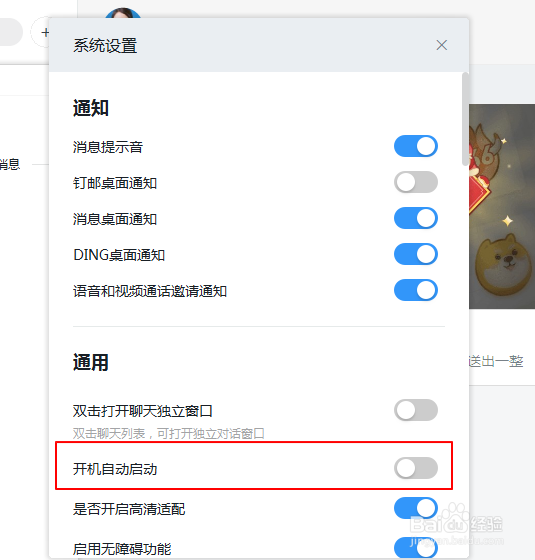Screen dimensions: 535x560
Task: Enable the 钉邮桌面通知 switch
Action: pyautogui.click(x=416, y=182)
